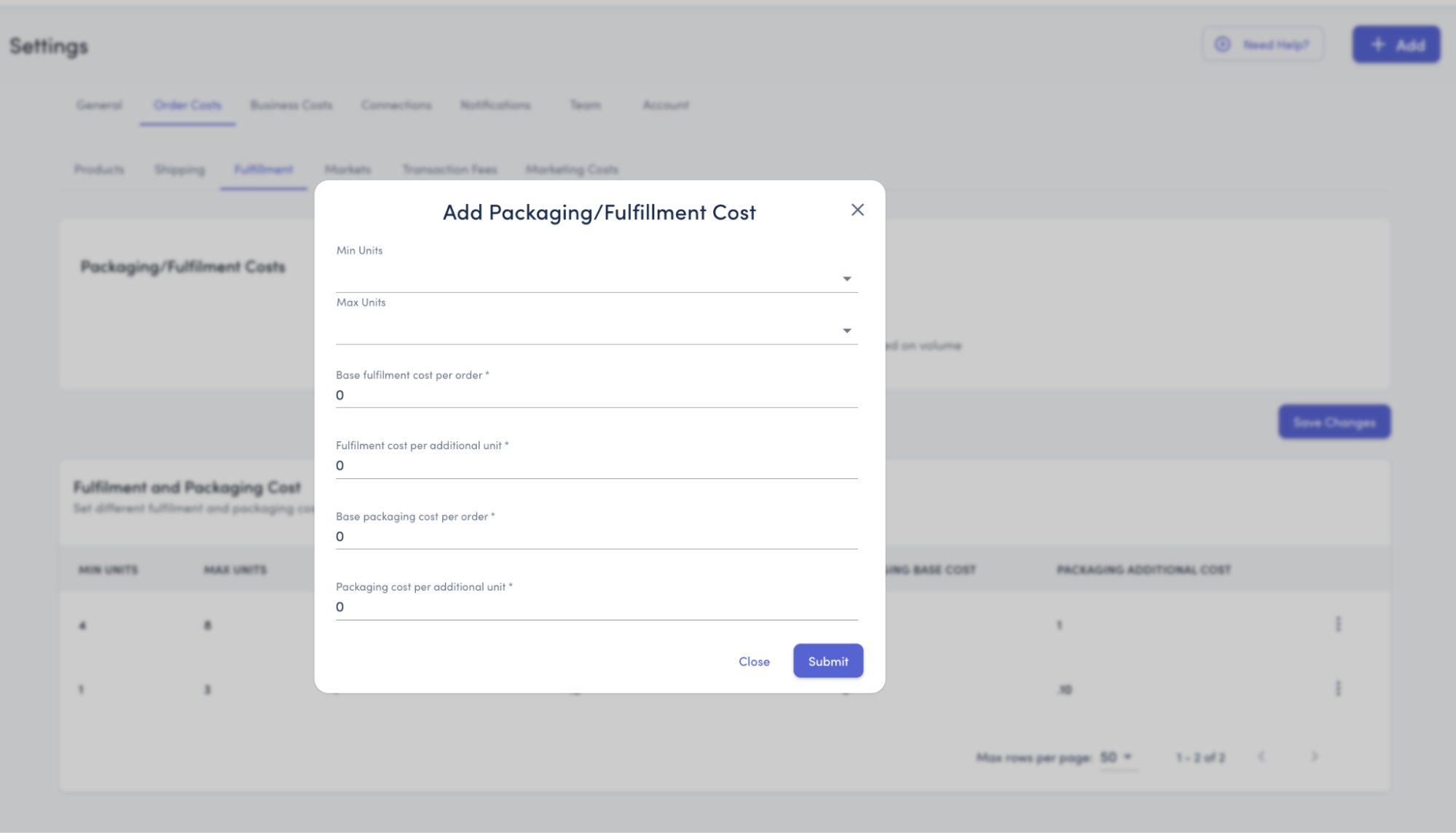Click the Close text button in dialog
This screenshot has width=1456, height=833.
point(754,661)
